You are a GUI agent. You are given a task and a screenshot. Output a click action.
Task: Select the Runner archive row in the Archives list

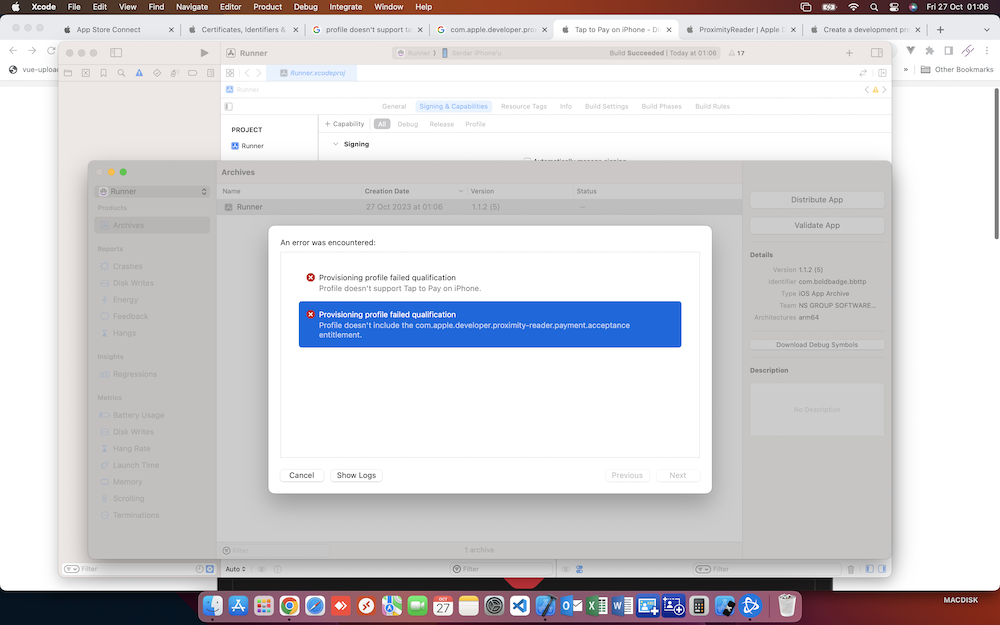[x=479, y=207]
